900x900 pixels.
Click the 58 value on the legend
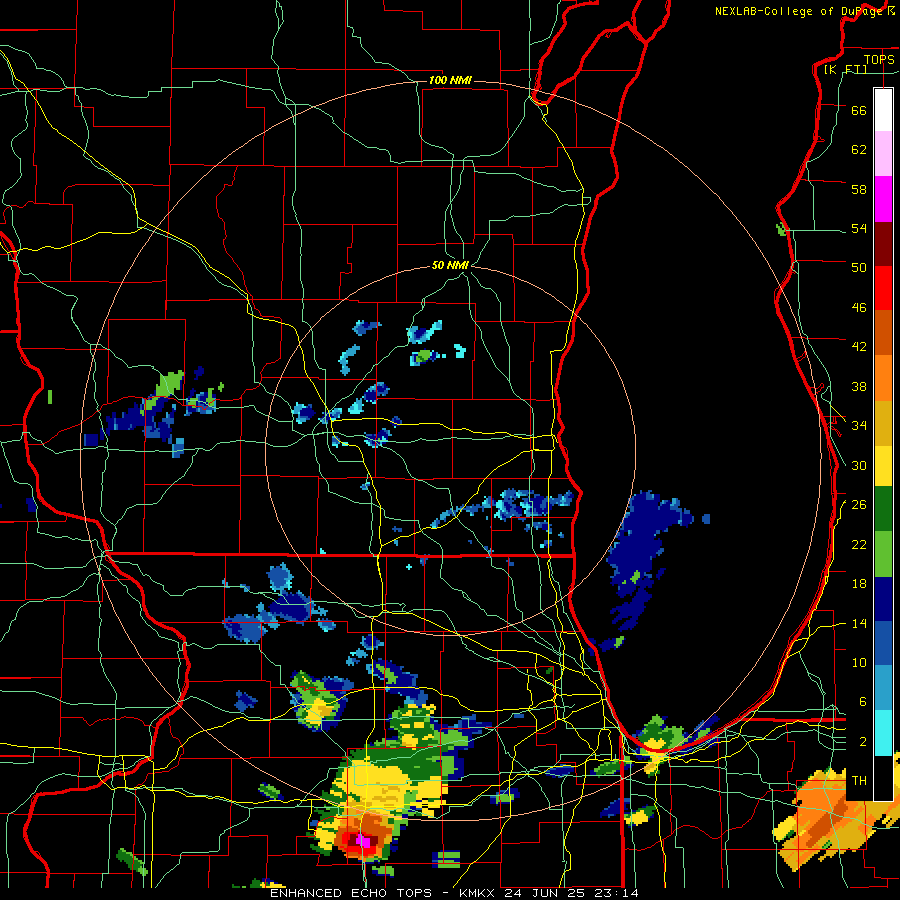[859, 189]
